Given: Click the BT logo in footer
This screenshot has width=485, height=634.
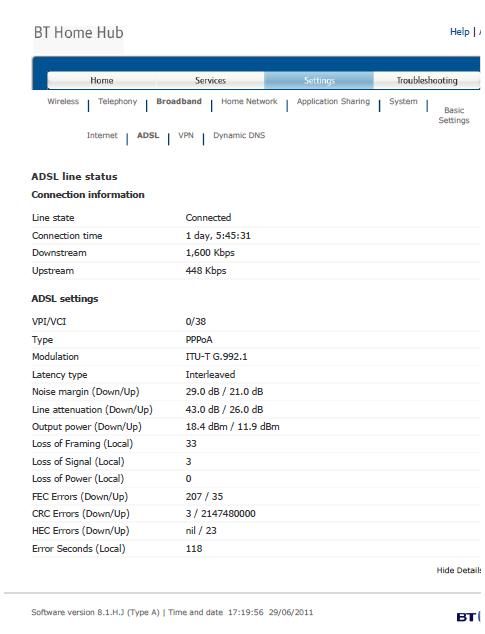Looking at the screenshot, I should click(x=467, y=617).
